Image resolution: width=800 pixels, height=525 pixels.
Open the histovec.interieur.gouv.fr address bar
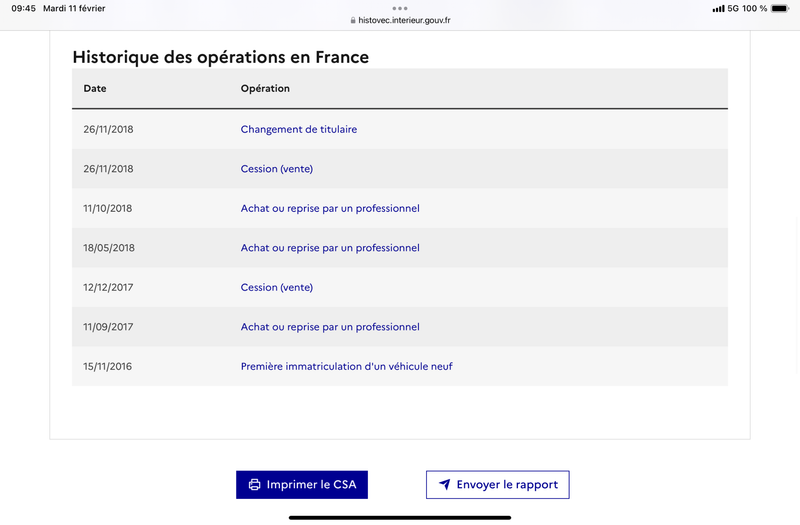tap(400, 20)
